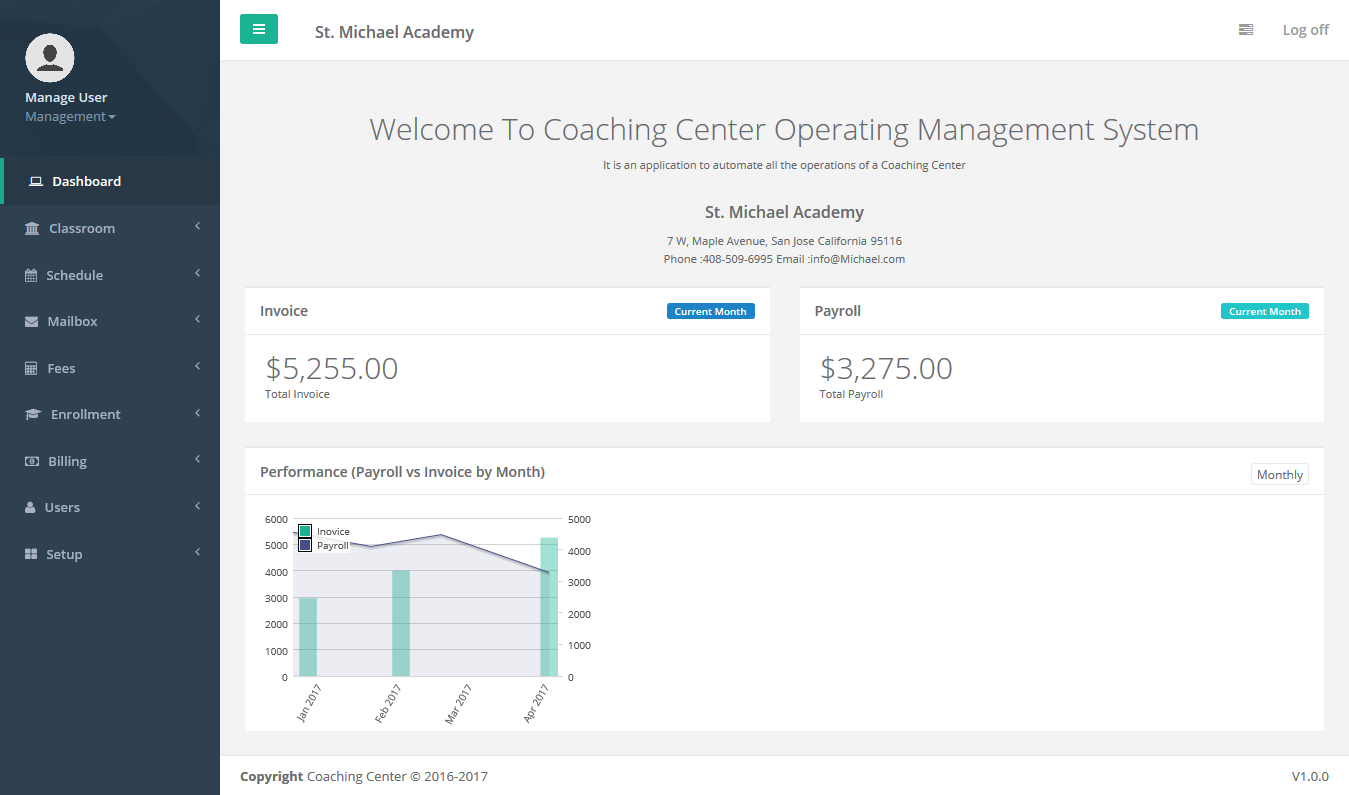Click the Setup grid icon

coord(31,554)
